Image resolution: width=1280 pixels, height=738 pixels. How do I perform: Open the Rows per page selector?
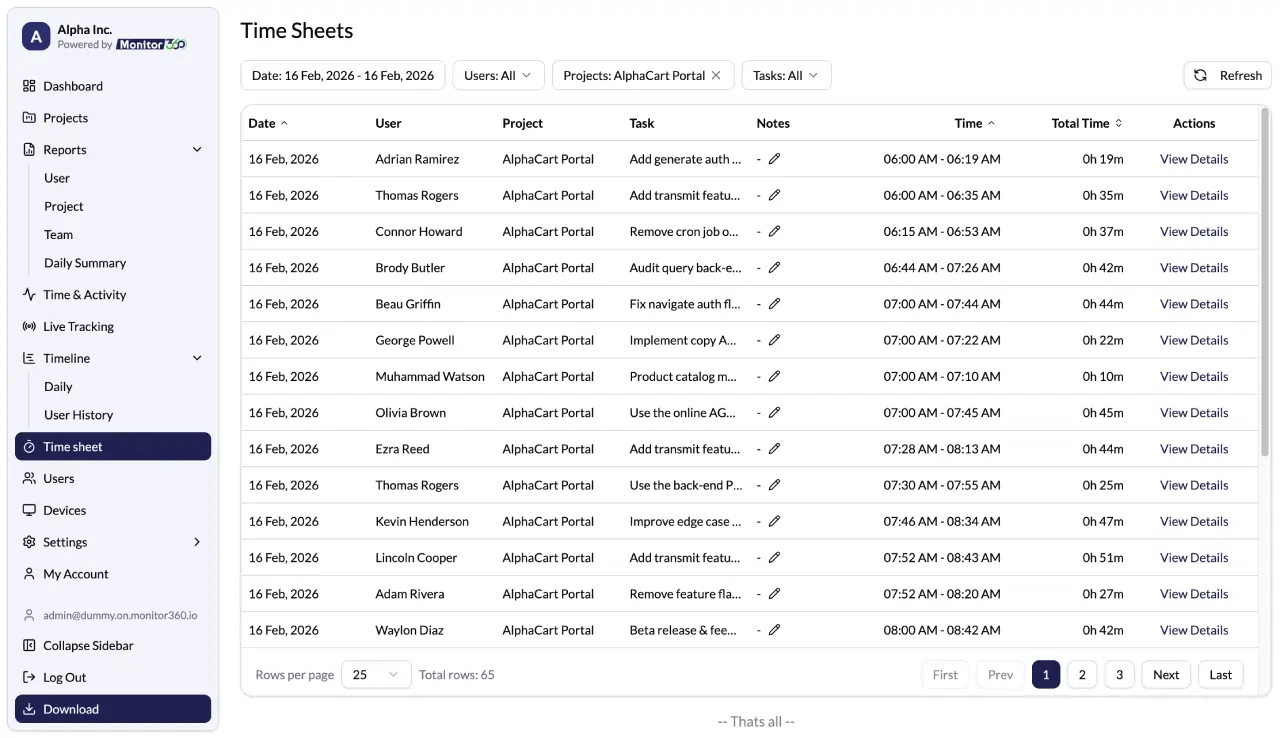(x=375, y=674)
